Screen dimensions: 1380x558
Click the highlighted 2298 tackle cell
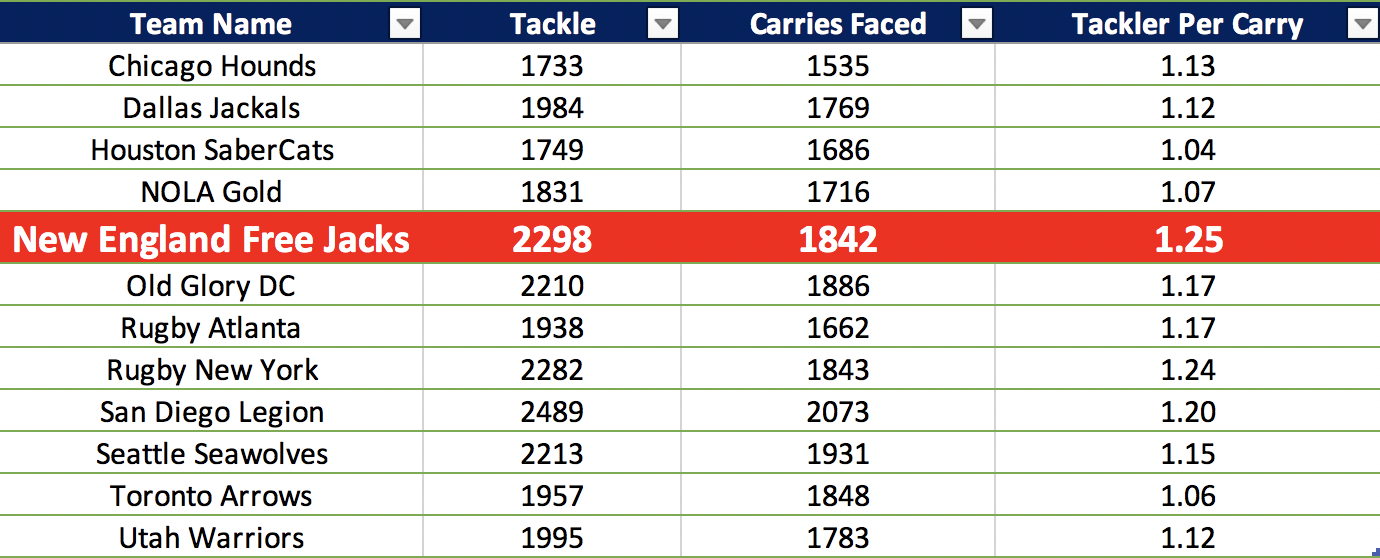552,240
